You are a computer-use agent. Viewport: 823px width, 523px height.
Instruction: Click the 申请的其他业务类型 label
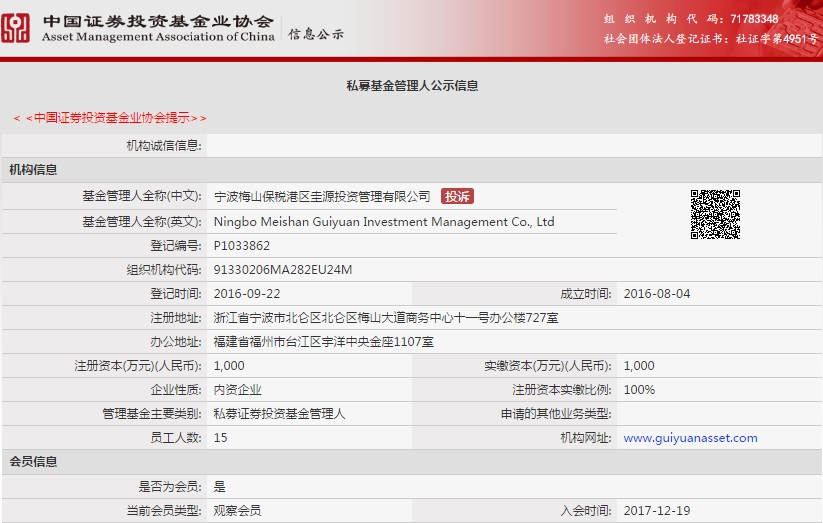(556, 414)
